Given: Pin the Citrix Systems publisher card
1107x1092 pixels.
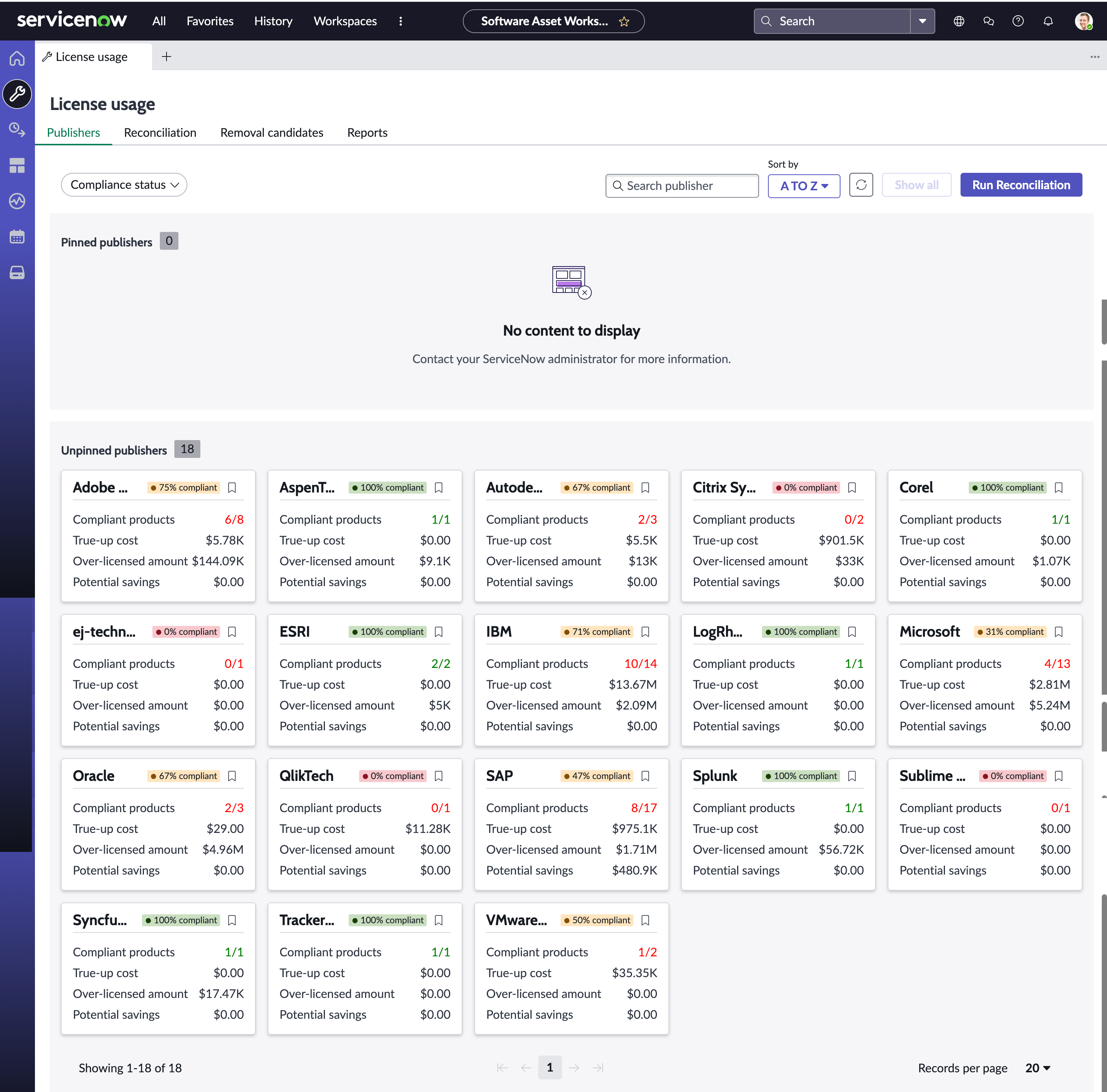Looking at the screenshot, I should (852, 488).
